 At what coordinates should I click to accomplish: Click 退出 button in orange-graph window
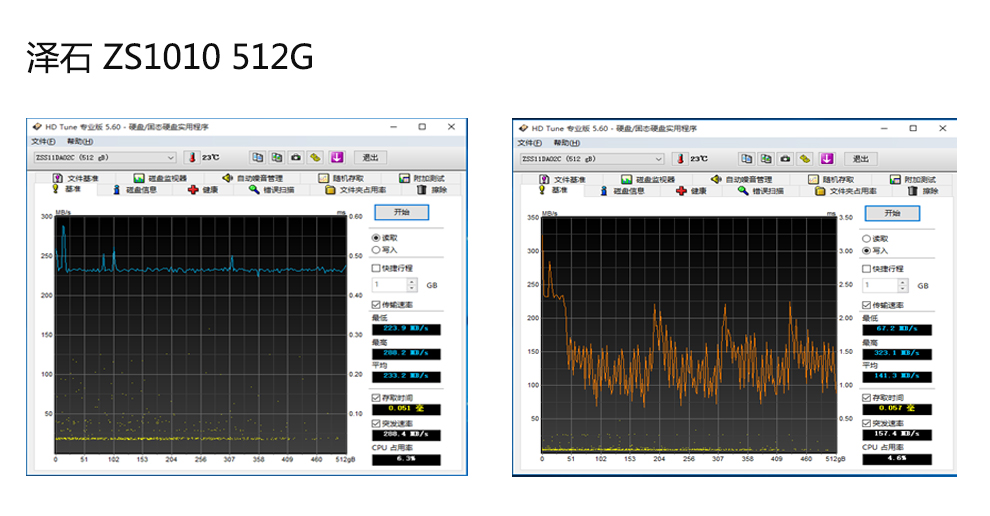click(861, 159)
